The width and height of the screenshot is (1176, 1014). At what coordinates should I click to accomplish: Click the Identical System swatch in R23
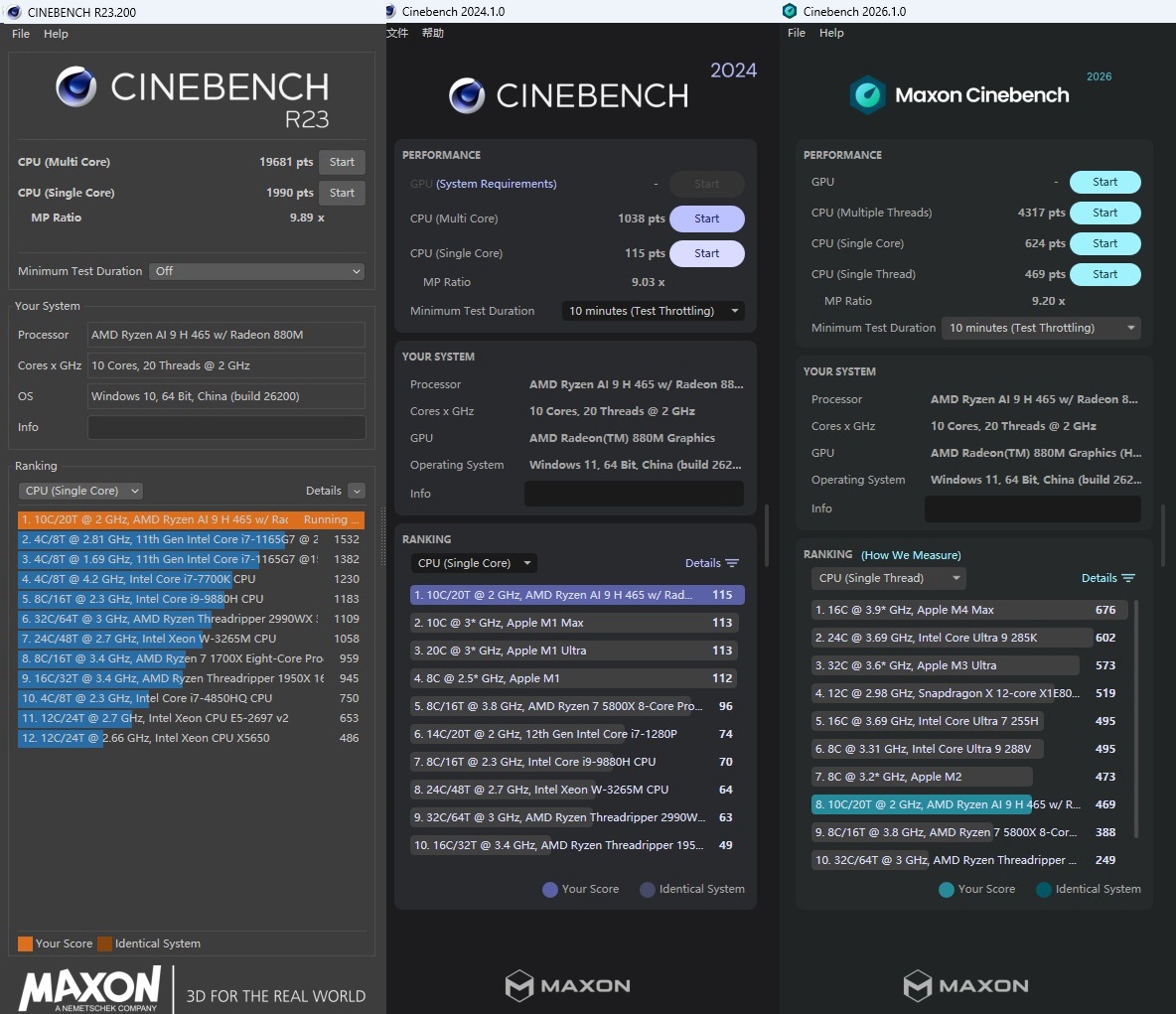104,943
